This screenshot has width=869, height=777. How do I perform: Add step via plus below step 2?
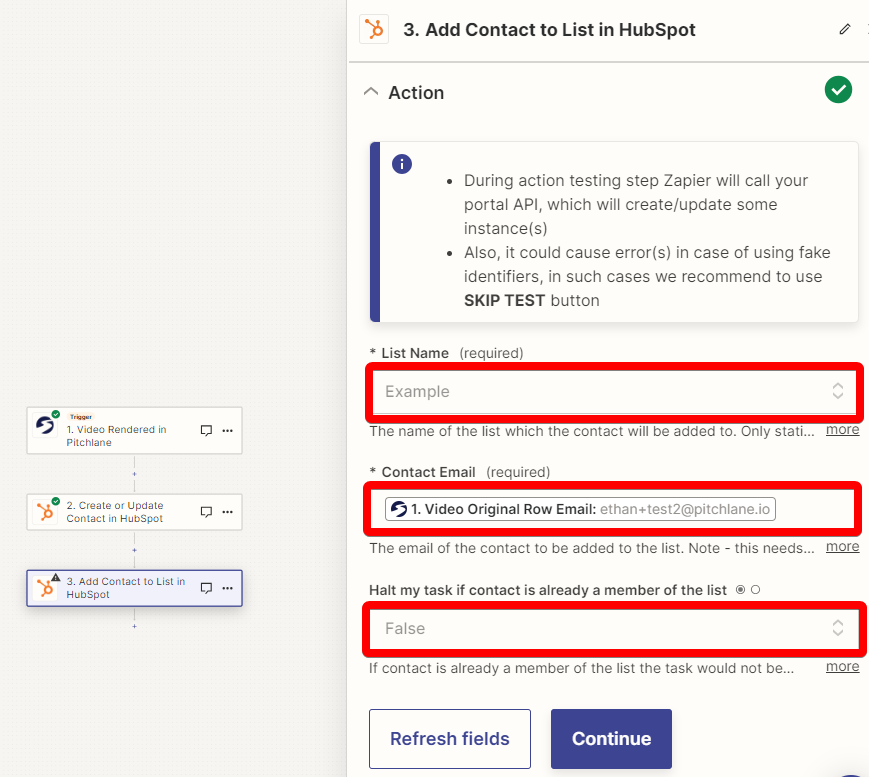134,550
